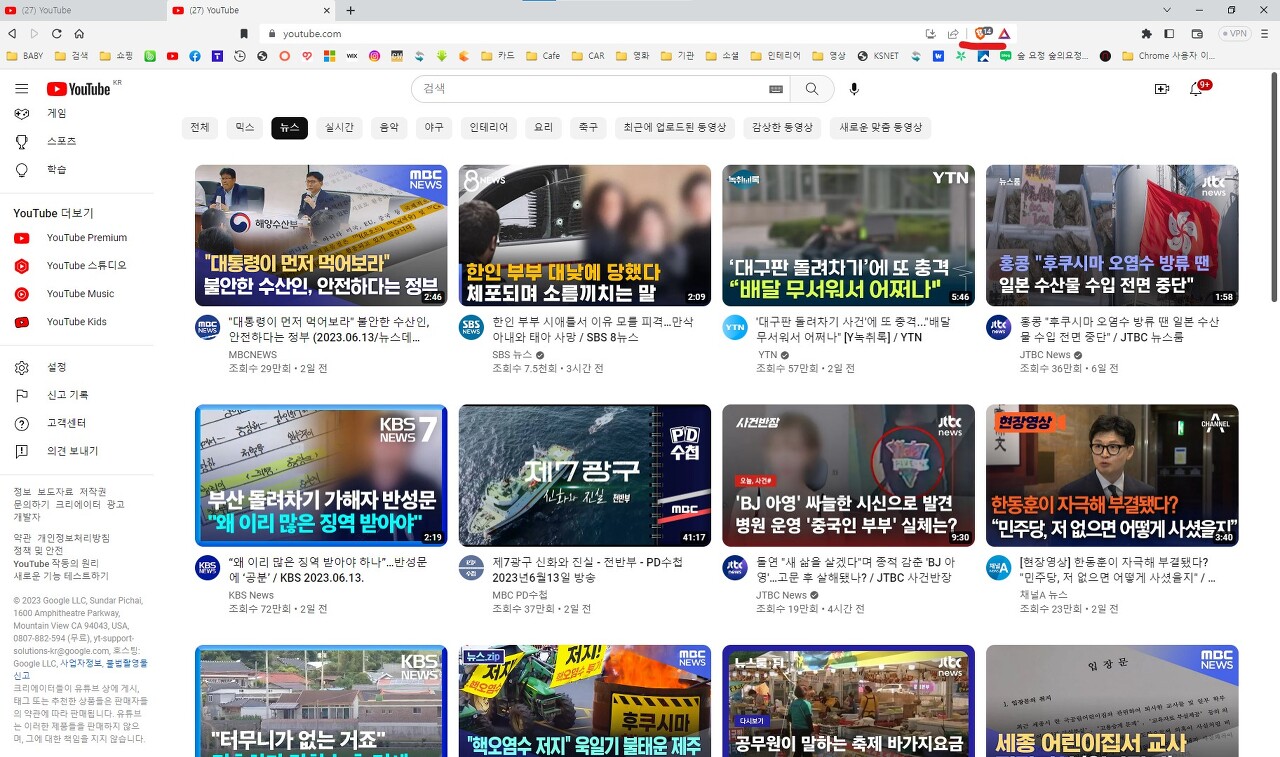Viewport: 1280px width, 757px height.
Task: Click MBC NEWS channel avatar
Action: pos(208,327)
